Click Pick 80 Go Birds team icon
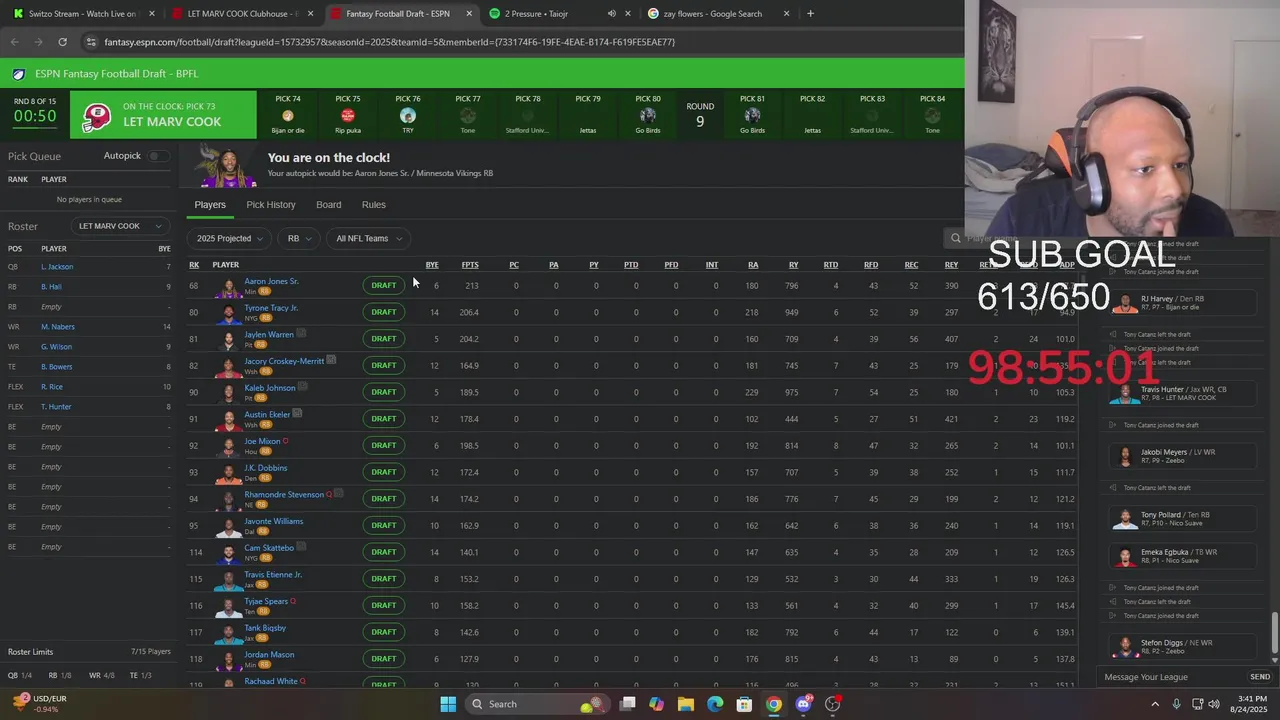Screen dimensions: 1280x720 [648, 116]
